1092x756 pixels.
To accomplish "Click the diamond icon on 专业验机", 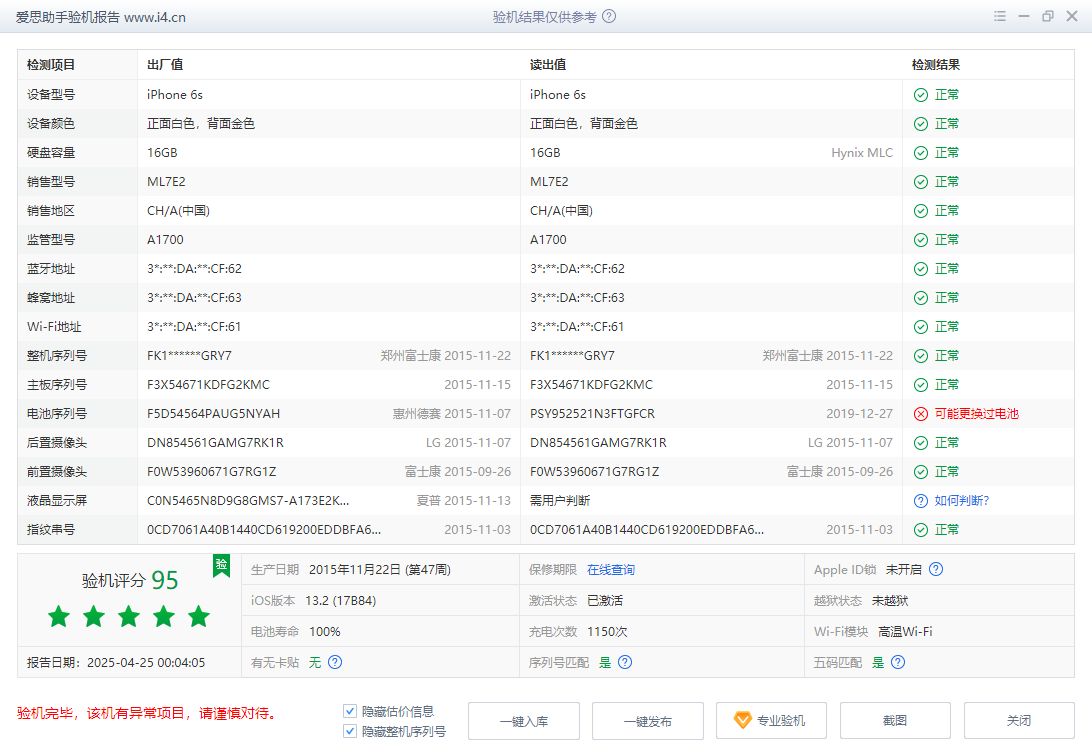I will point(742,720).
